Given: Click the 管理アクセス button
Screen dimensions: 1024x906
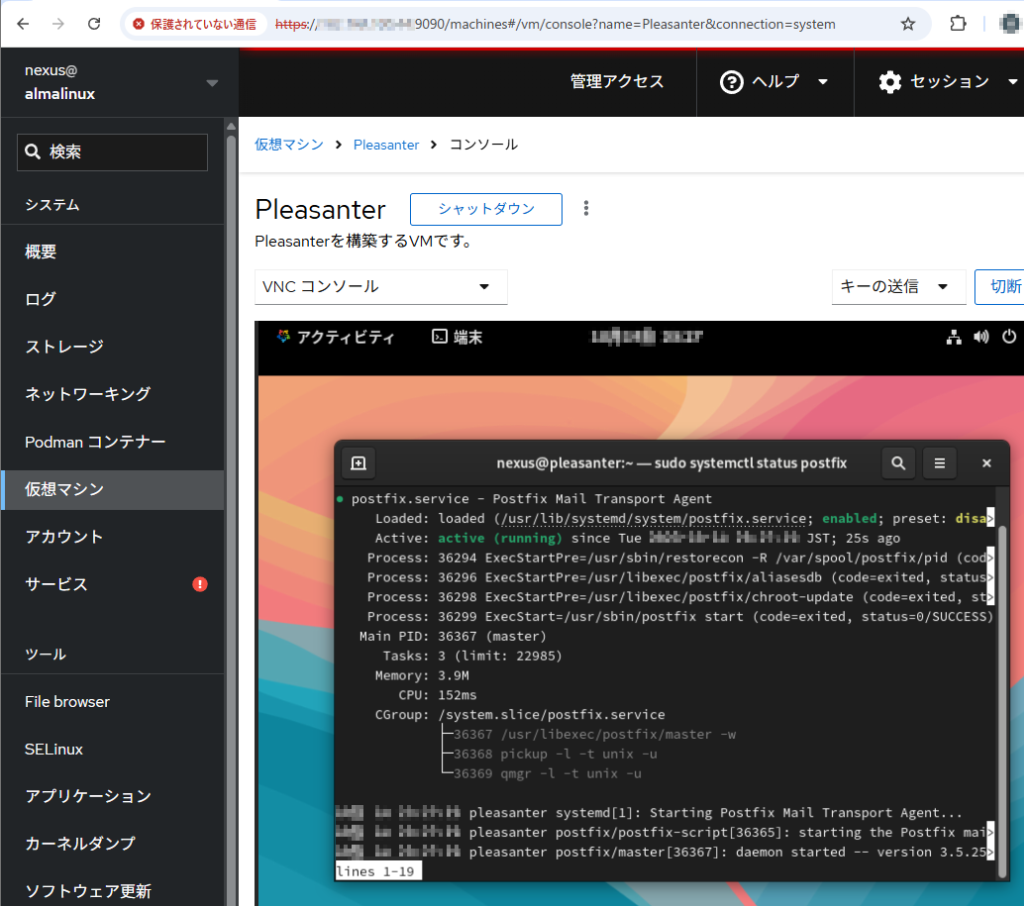Looking at the screenshot, I should click(617, 82).
